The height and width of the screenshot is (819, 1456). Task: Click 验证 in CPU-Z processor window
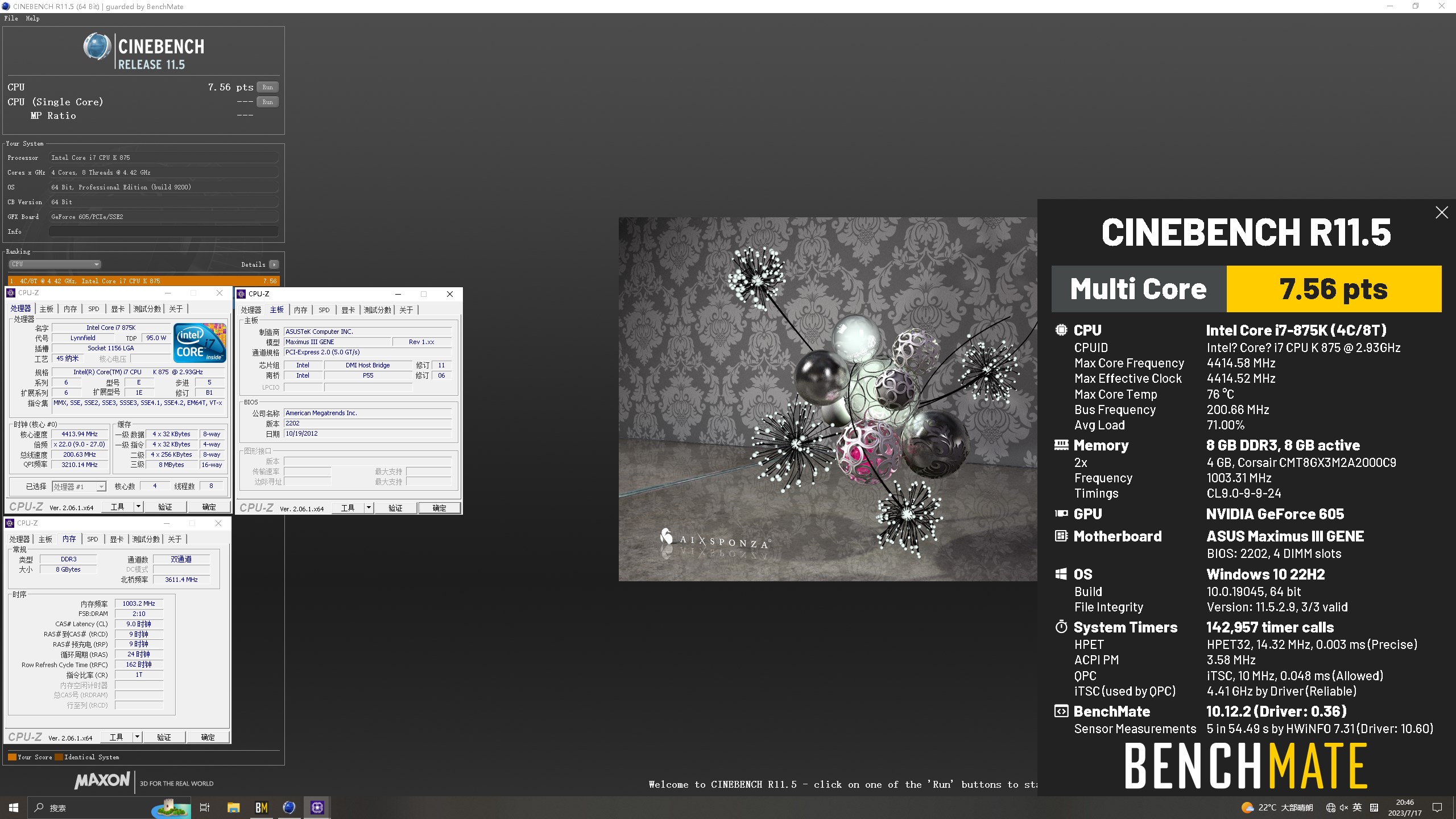click(165, 507)
